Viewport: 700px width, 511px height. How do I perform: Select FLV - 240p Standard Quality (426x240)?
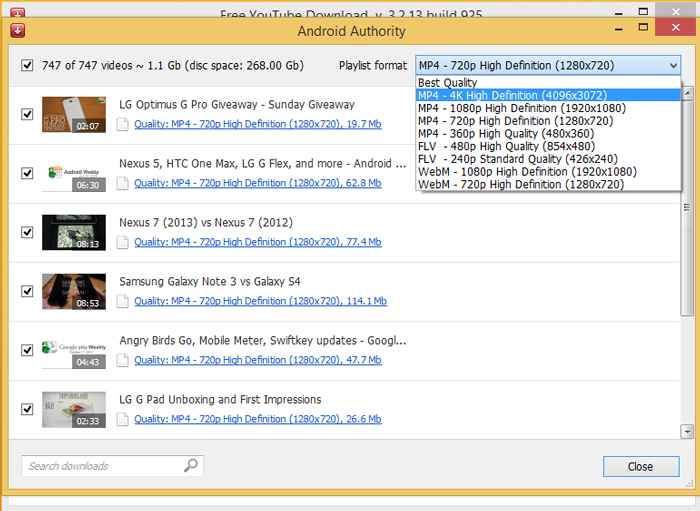point(548,159)
